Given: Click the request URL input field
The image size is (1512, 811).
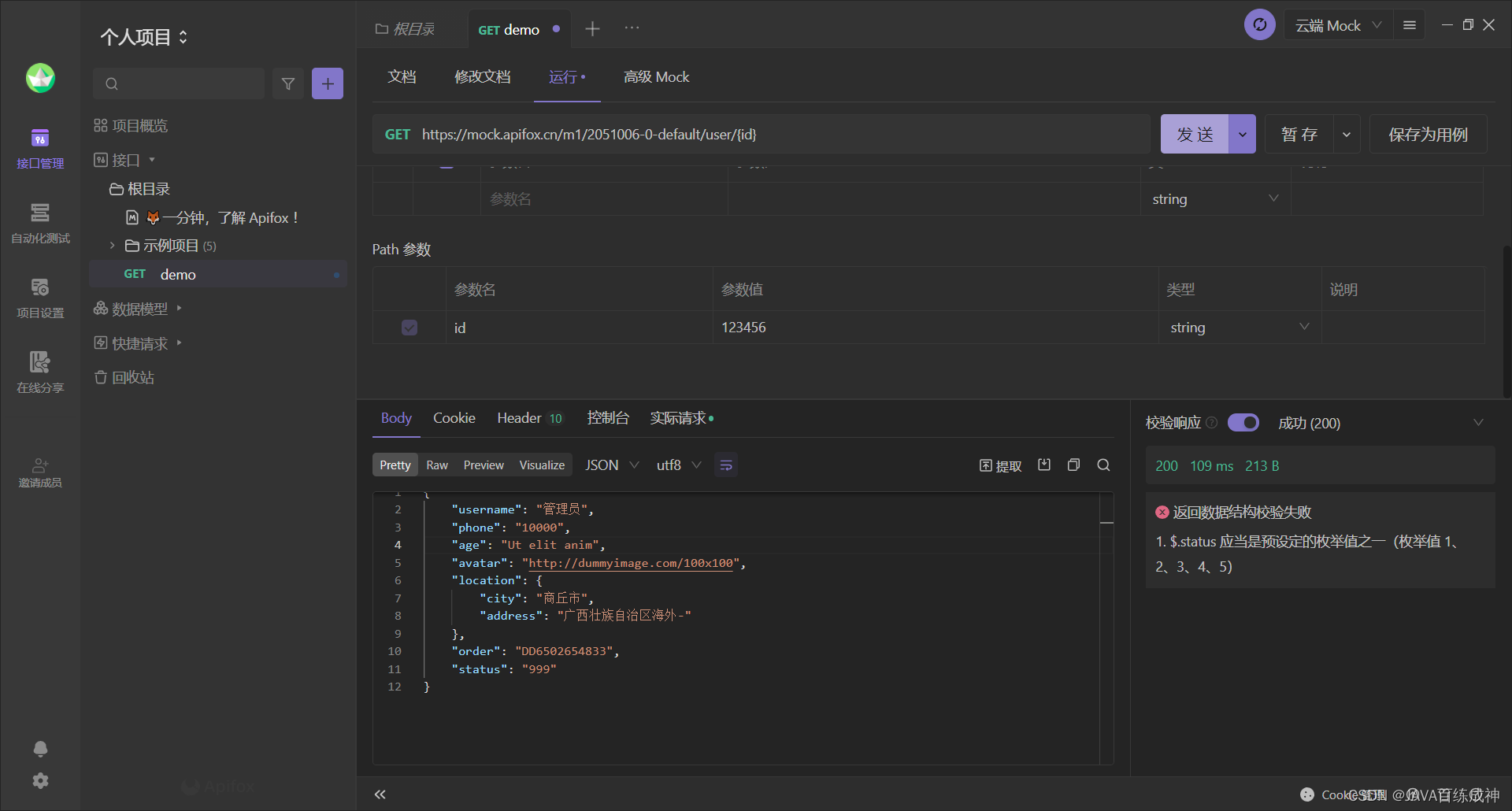Looking at the screenshot, I should pyautogui.click(x=761, y=134).
